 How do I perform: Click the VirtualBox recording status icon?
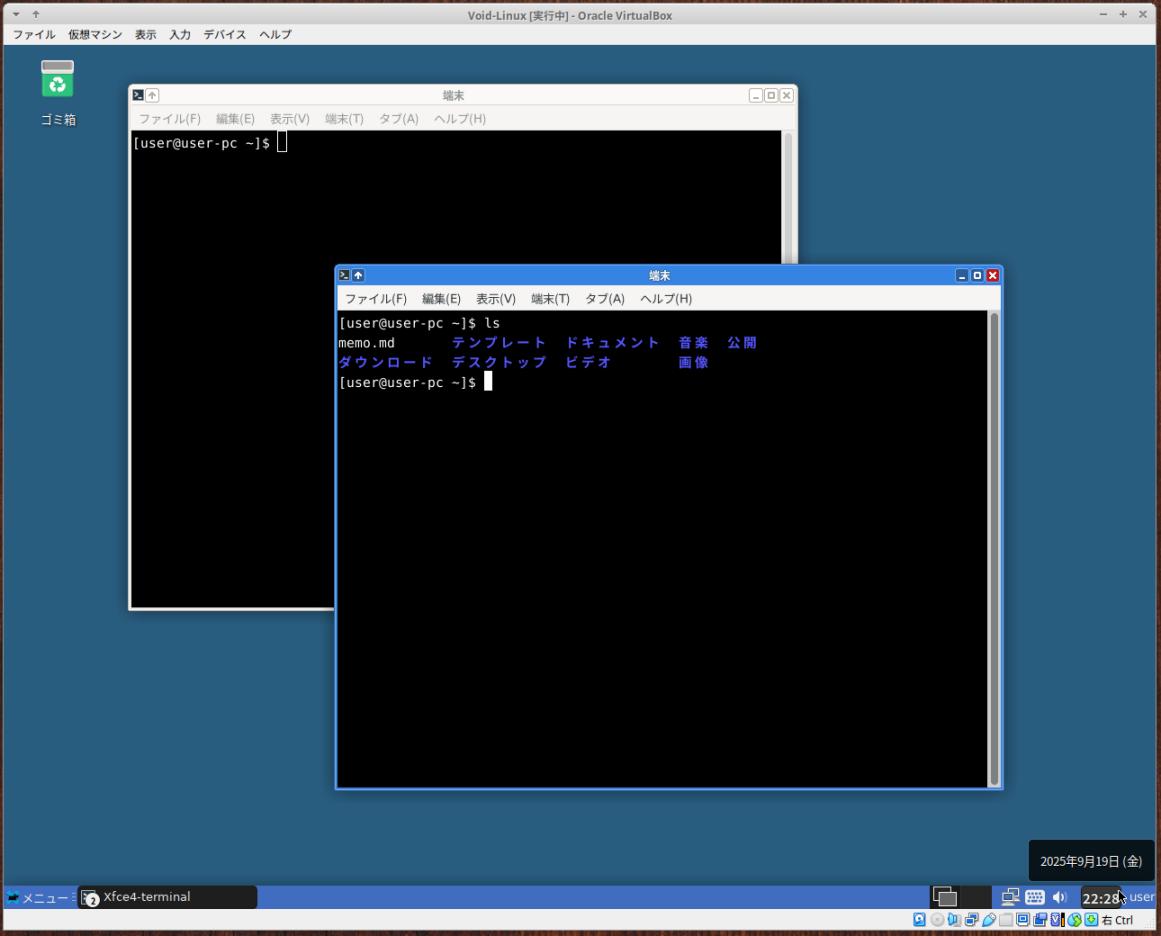click(x=1040, y=920)
